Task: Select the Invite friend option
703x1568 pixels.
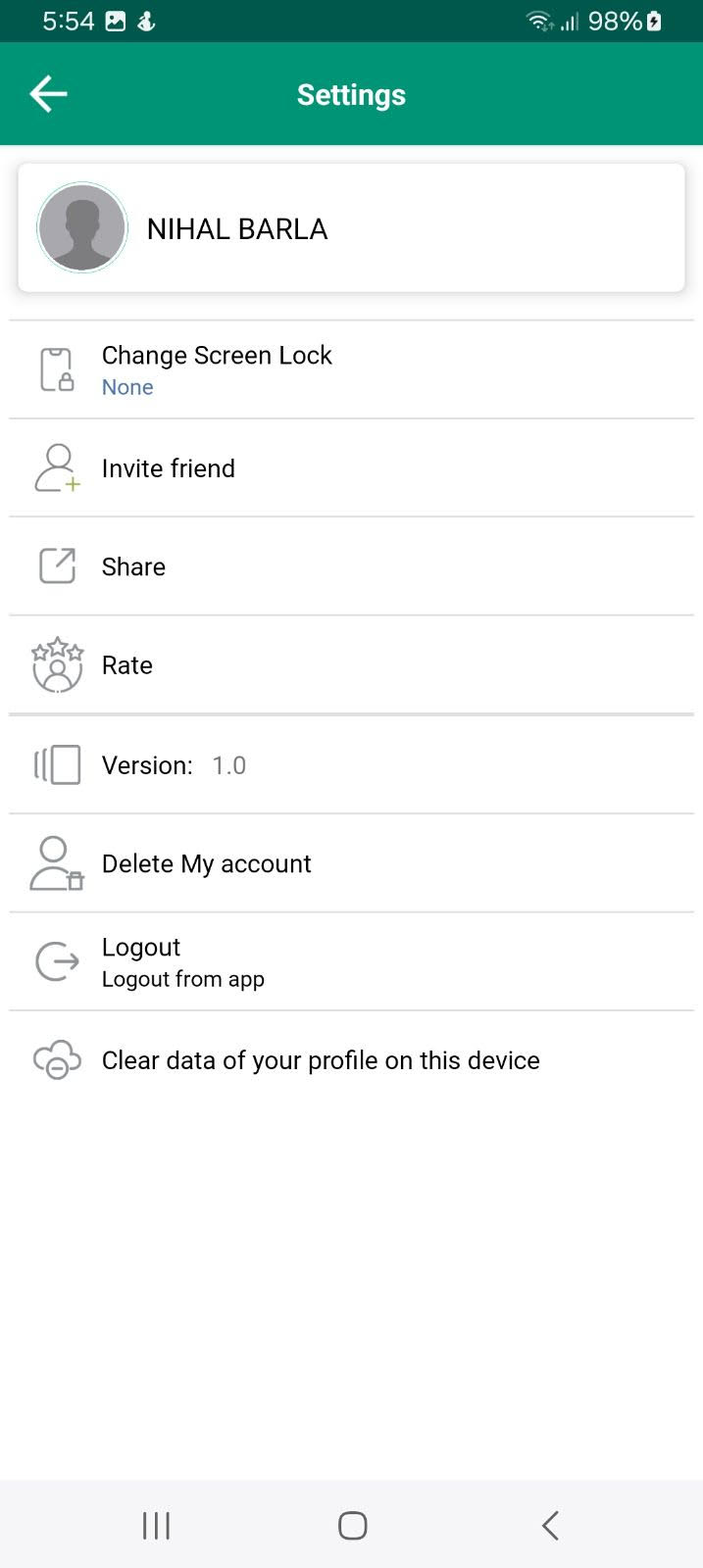Action: (169, 468)
